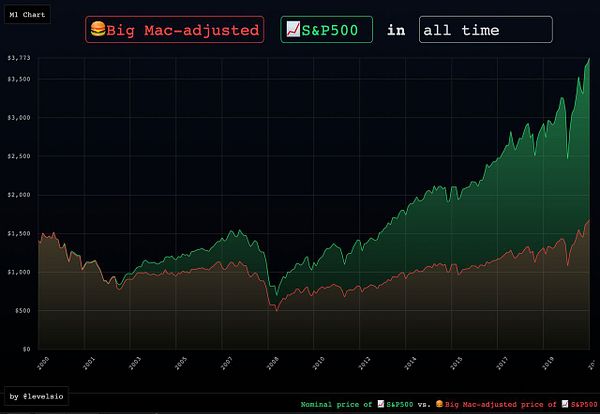Click the 2007 x-axis year label

pyautogui.click(x=227, y=363)
